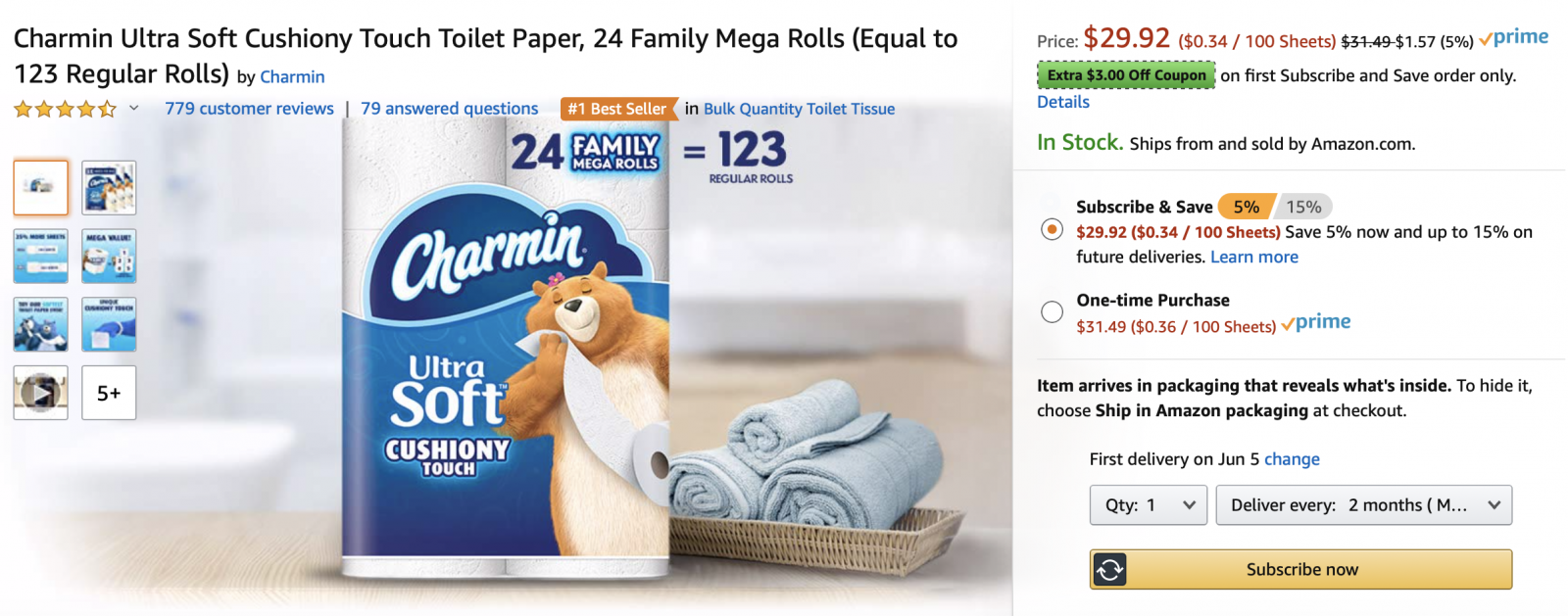This screenshot has width=1568, height=616.
Task: Open the 5+ more images thumbnail
Action: tap(109, 393)
